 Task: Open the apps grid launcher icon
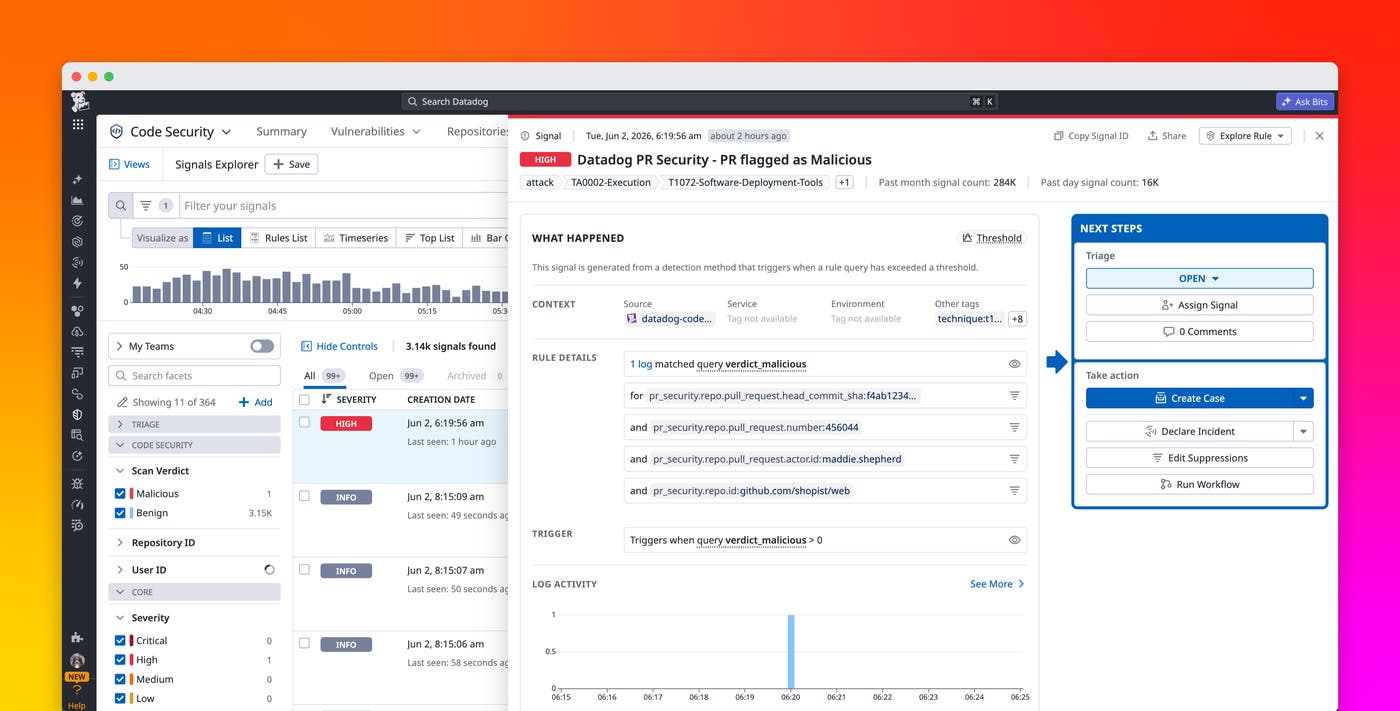(78, 124)
